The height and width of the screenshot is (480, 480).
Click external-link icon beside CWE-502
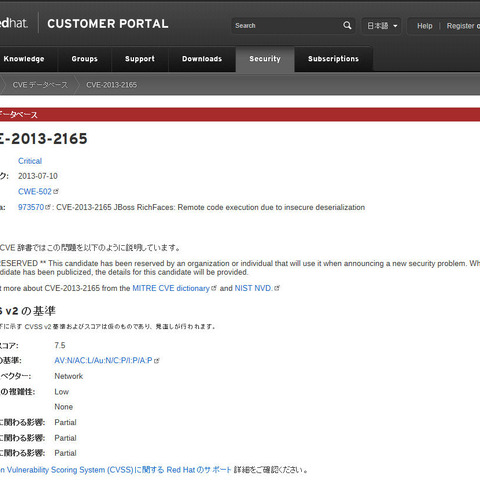point(56,191)
